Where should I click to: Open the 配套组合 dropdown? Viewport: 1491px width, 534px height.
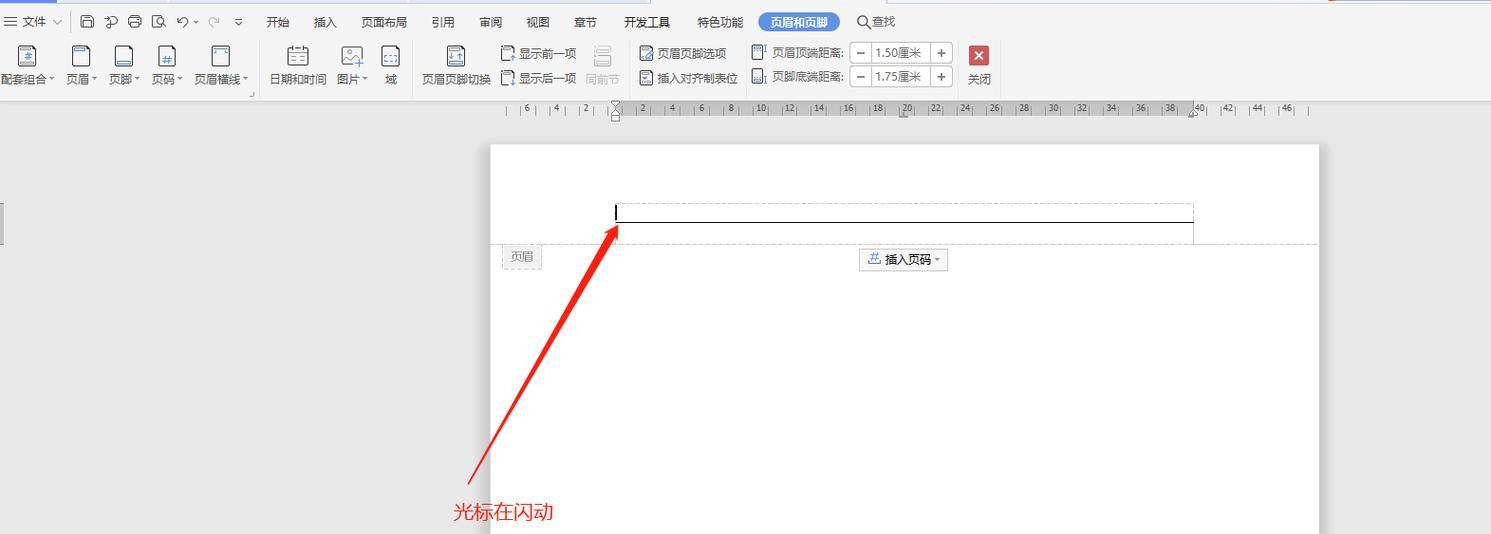coord(27,65)
